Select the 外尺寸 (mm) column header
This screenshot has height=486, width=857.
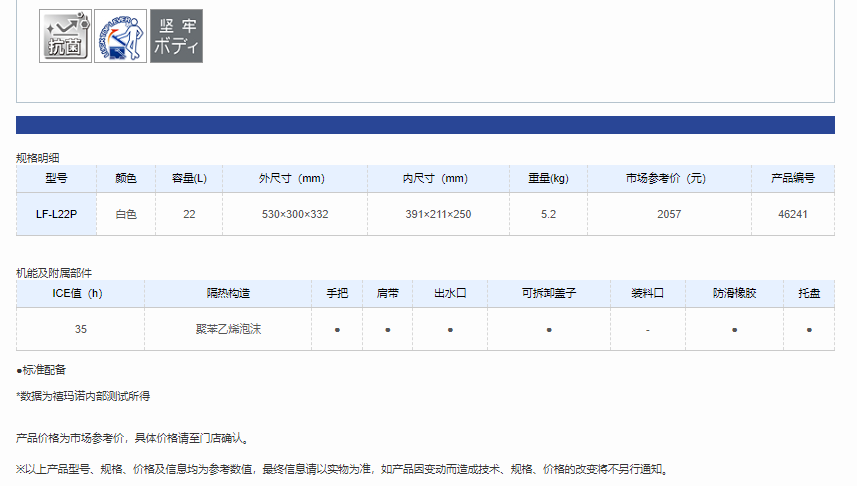295,178
